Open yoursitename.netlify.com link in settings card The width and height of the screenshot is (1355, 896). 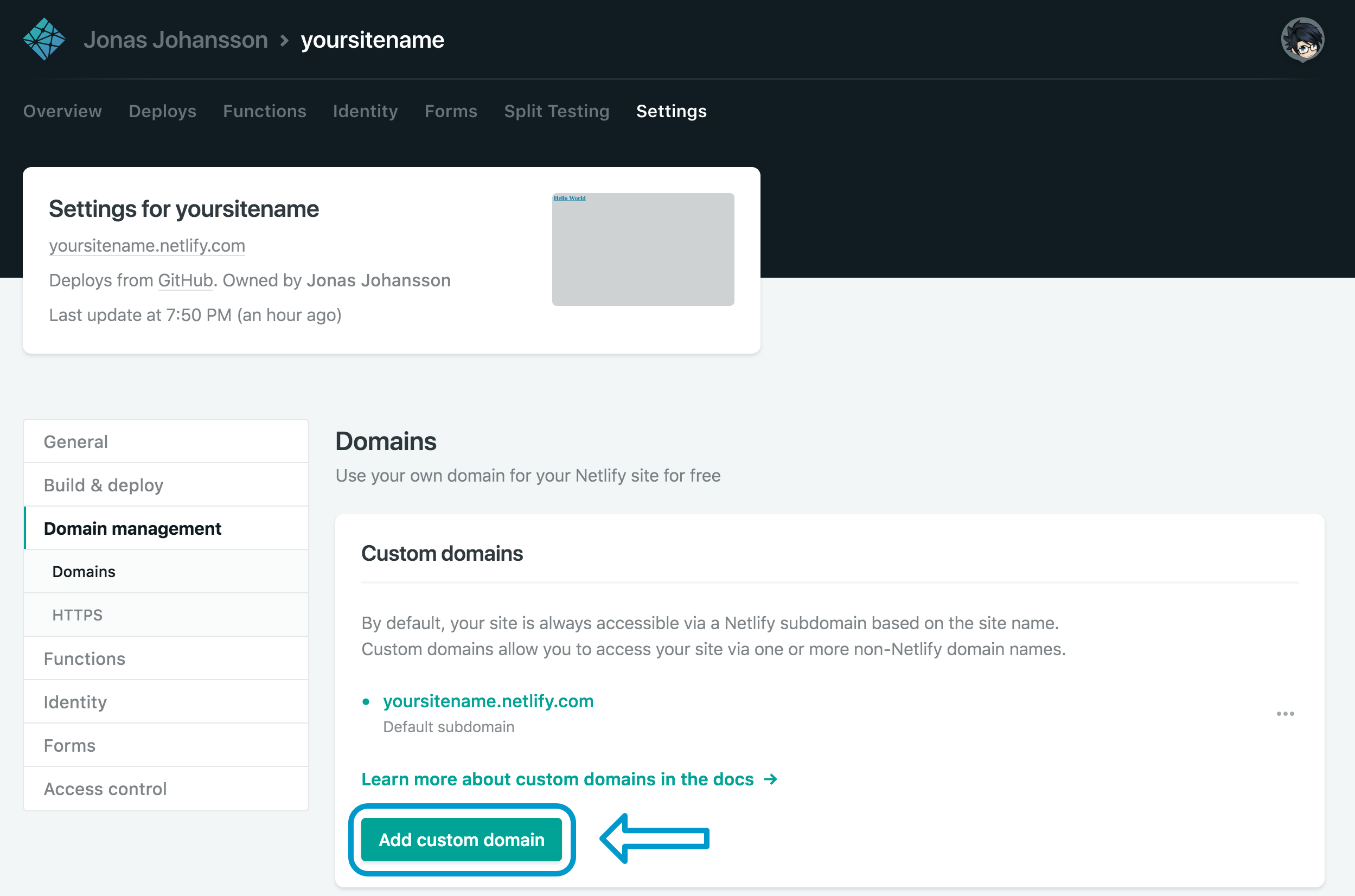pos(147,246)
